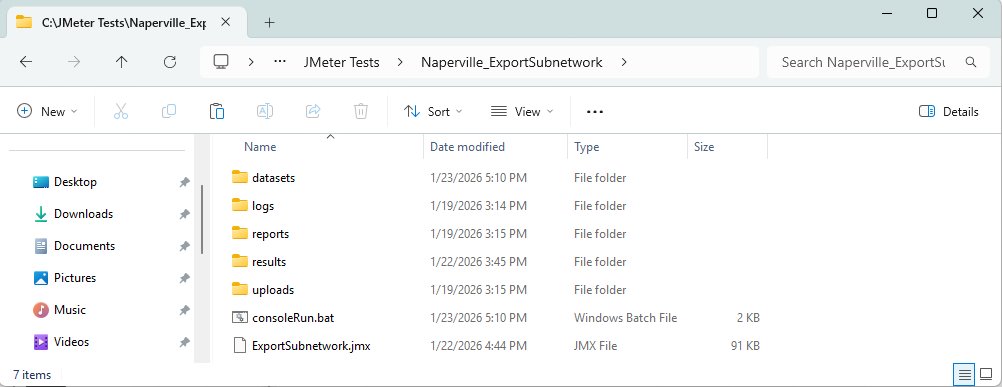Select the results folder icon
Viewport: 1002px width, 387px height.
(x=240, y=261)
